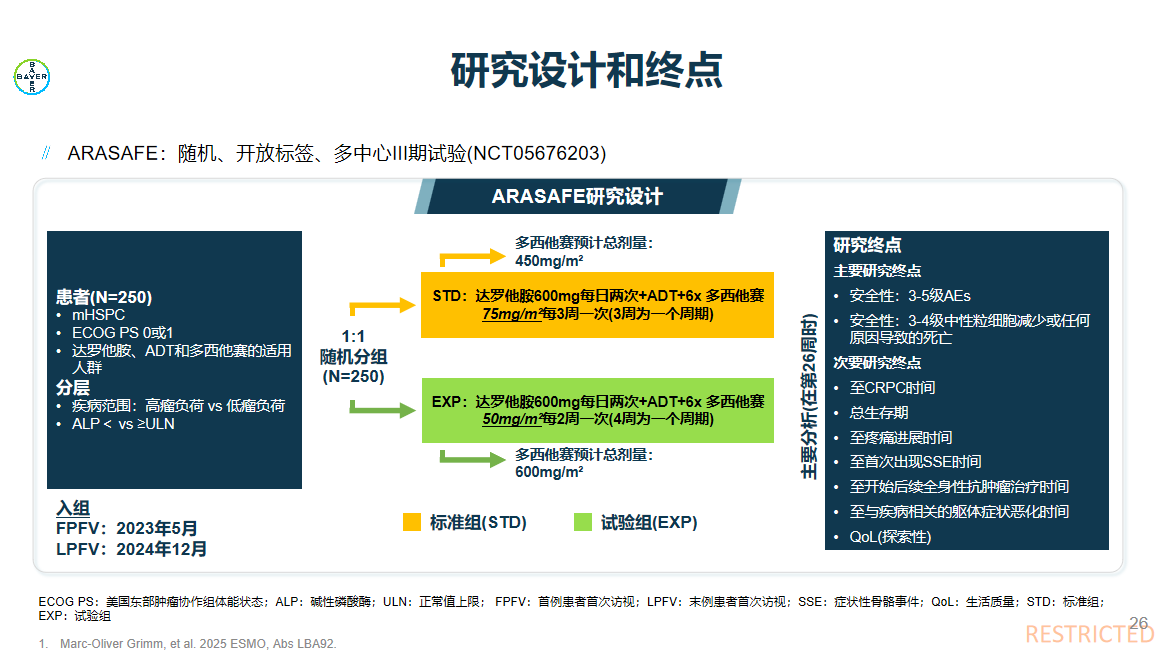
Task: Click the 患者(N=250) heading
Action: click(x=104, y=297)
